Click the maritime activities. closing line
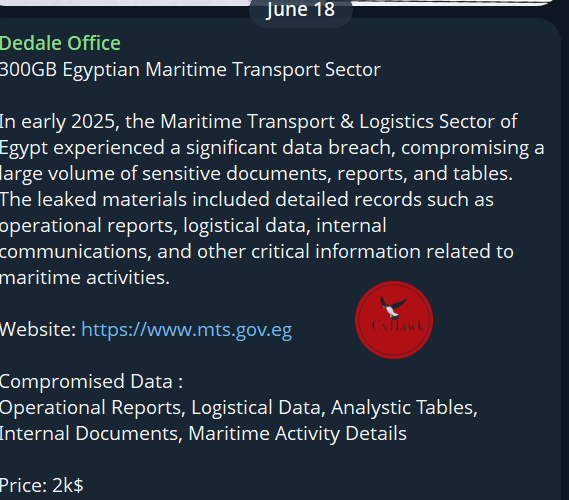Screen dimensions: 569x500 click(x=85, y=278)
